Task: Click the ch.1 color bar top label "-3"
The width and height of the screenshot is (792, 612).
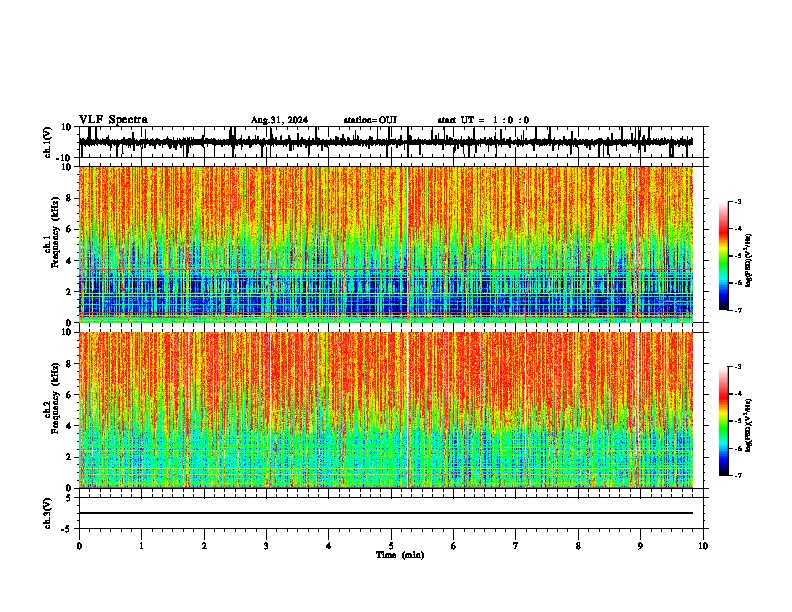Action: pyautogui.click(x=738, y=201)
